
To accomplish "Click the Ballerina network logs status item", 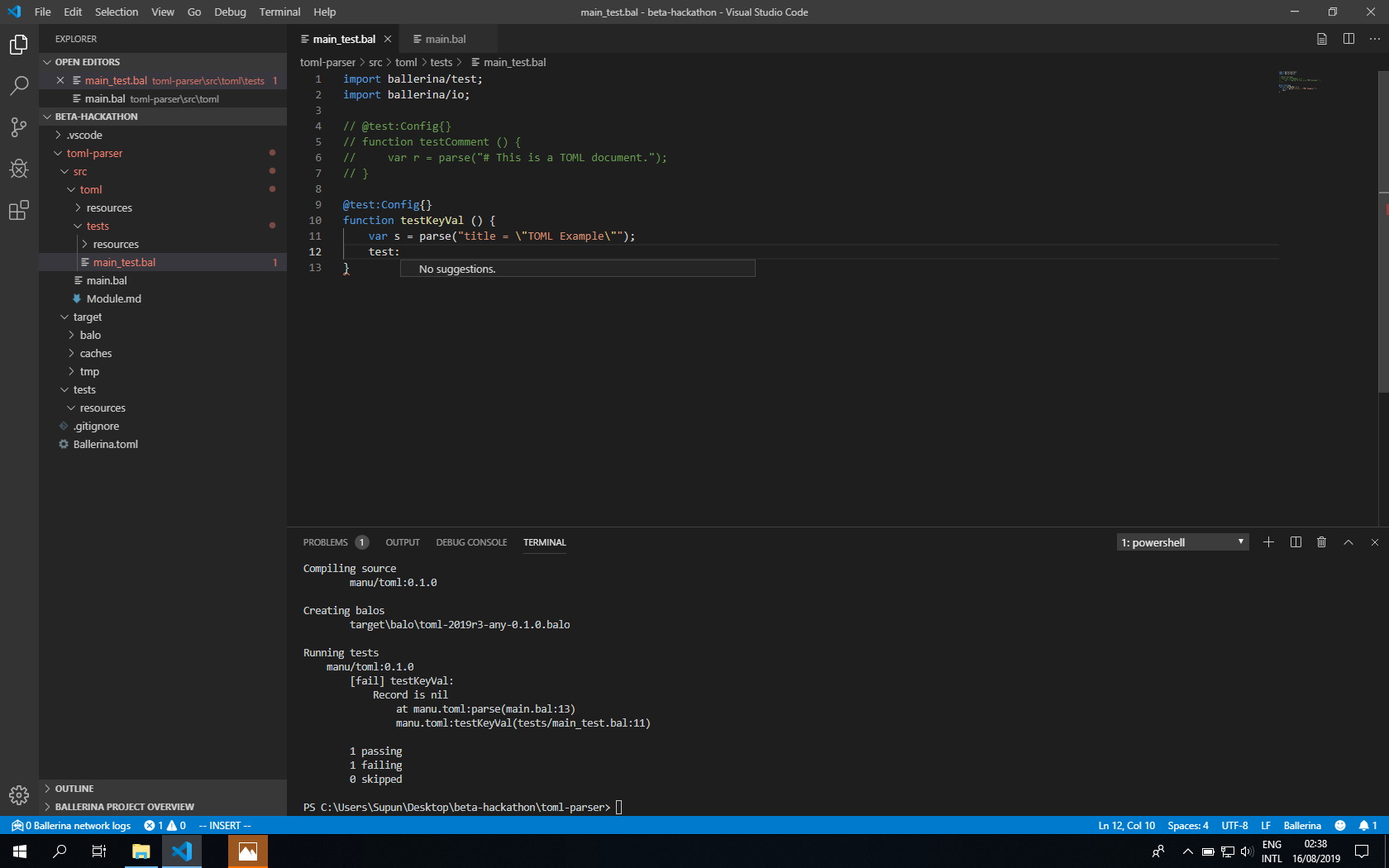I will click(x=71, y=826).
